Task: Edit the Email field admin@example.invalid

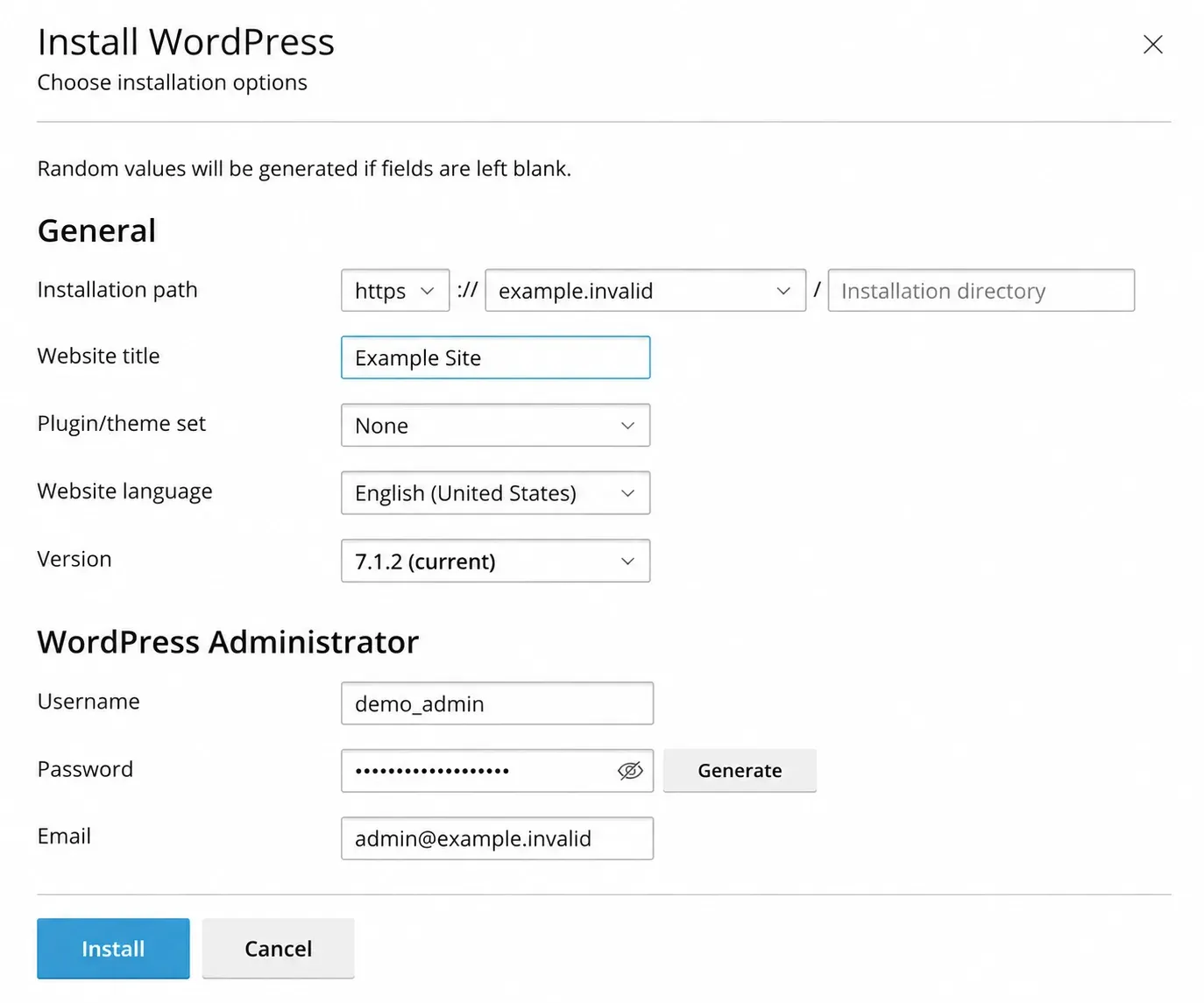Action: (x=498, y=838)
